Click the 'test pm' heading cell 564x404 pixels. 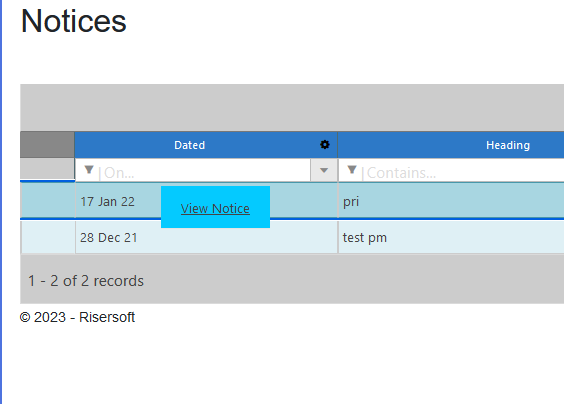point(451,237)
